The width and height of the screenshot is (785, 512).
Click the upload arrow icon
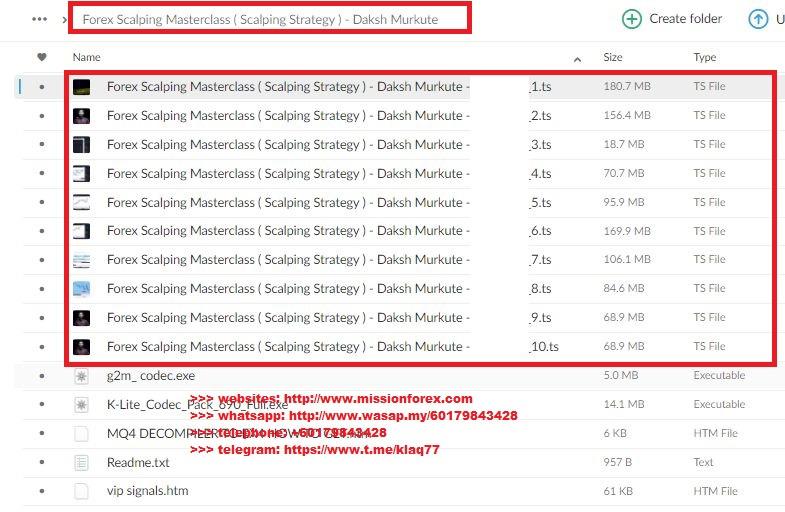(x=758, y=19)
